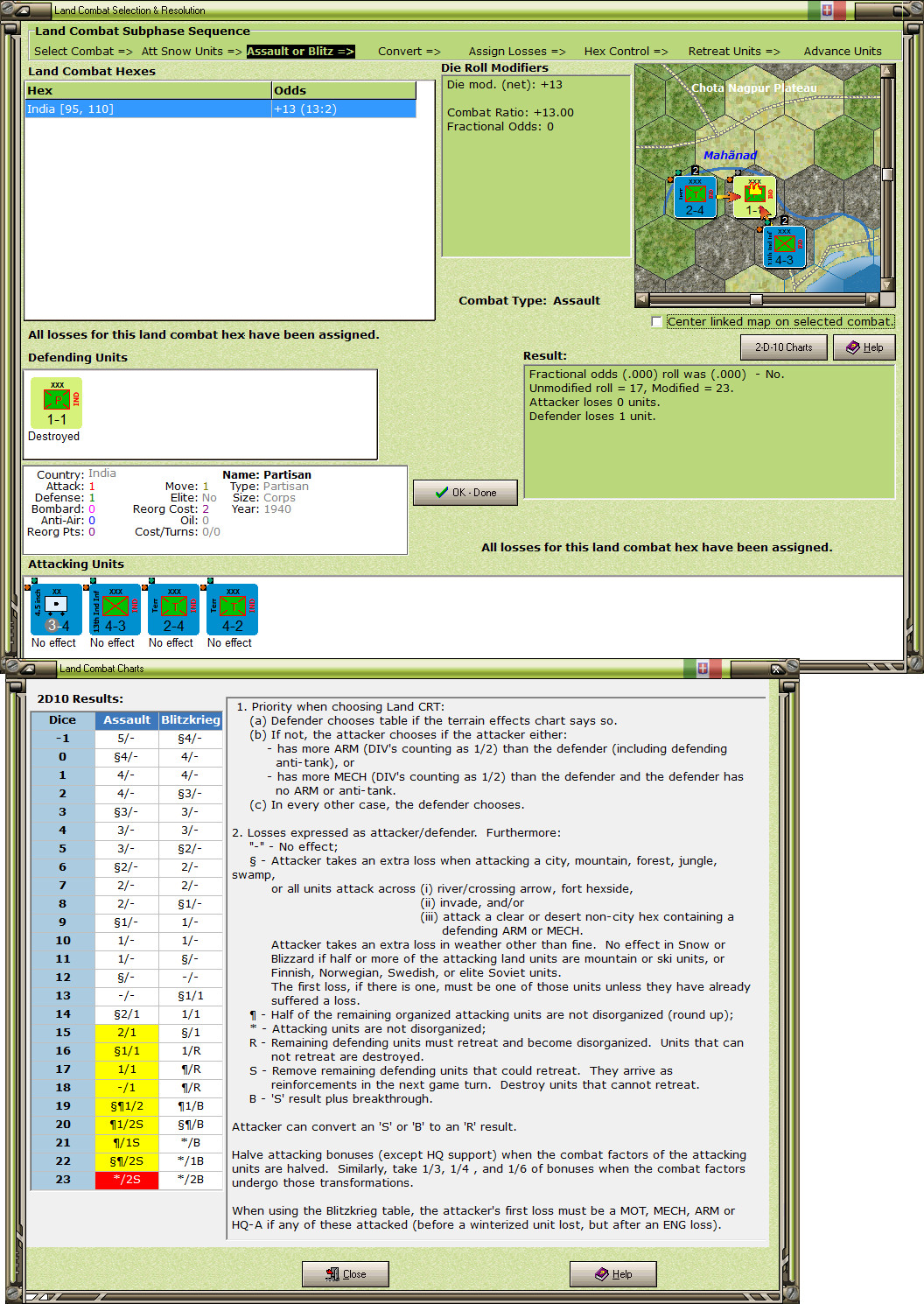This screenshot has height=1304, width=924.
Task: Select the highlighted Assault or Blitz subphase
Action: (x=300, y=52)
